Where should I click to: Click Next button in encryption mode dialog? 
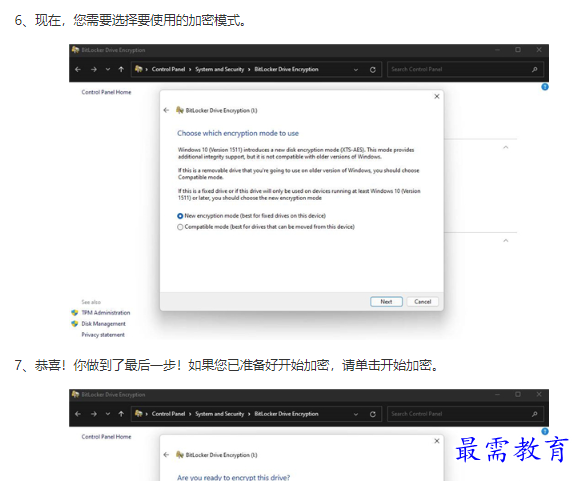(x=386, y=302)
